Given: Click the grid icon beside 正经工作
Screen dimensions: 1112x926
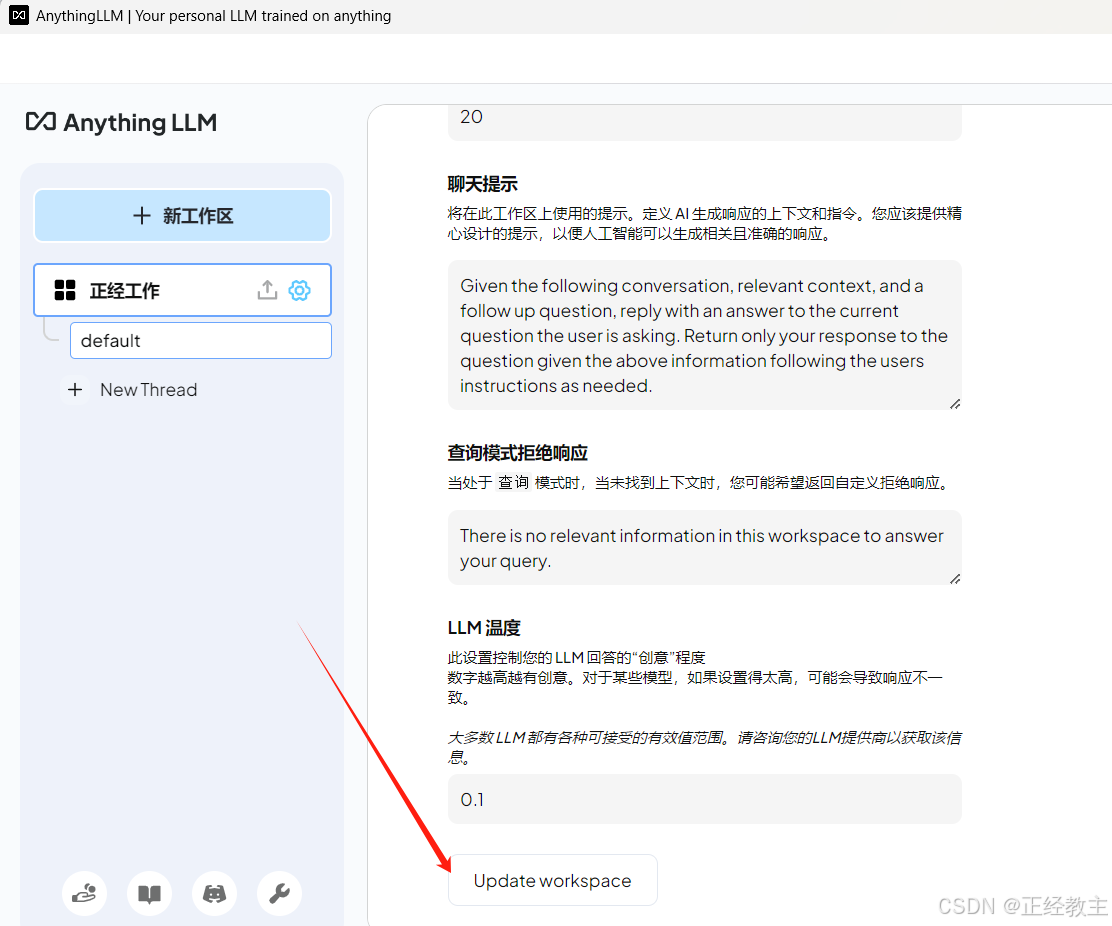Looking at the screenshot, I should 65,290.
